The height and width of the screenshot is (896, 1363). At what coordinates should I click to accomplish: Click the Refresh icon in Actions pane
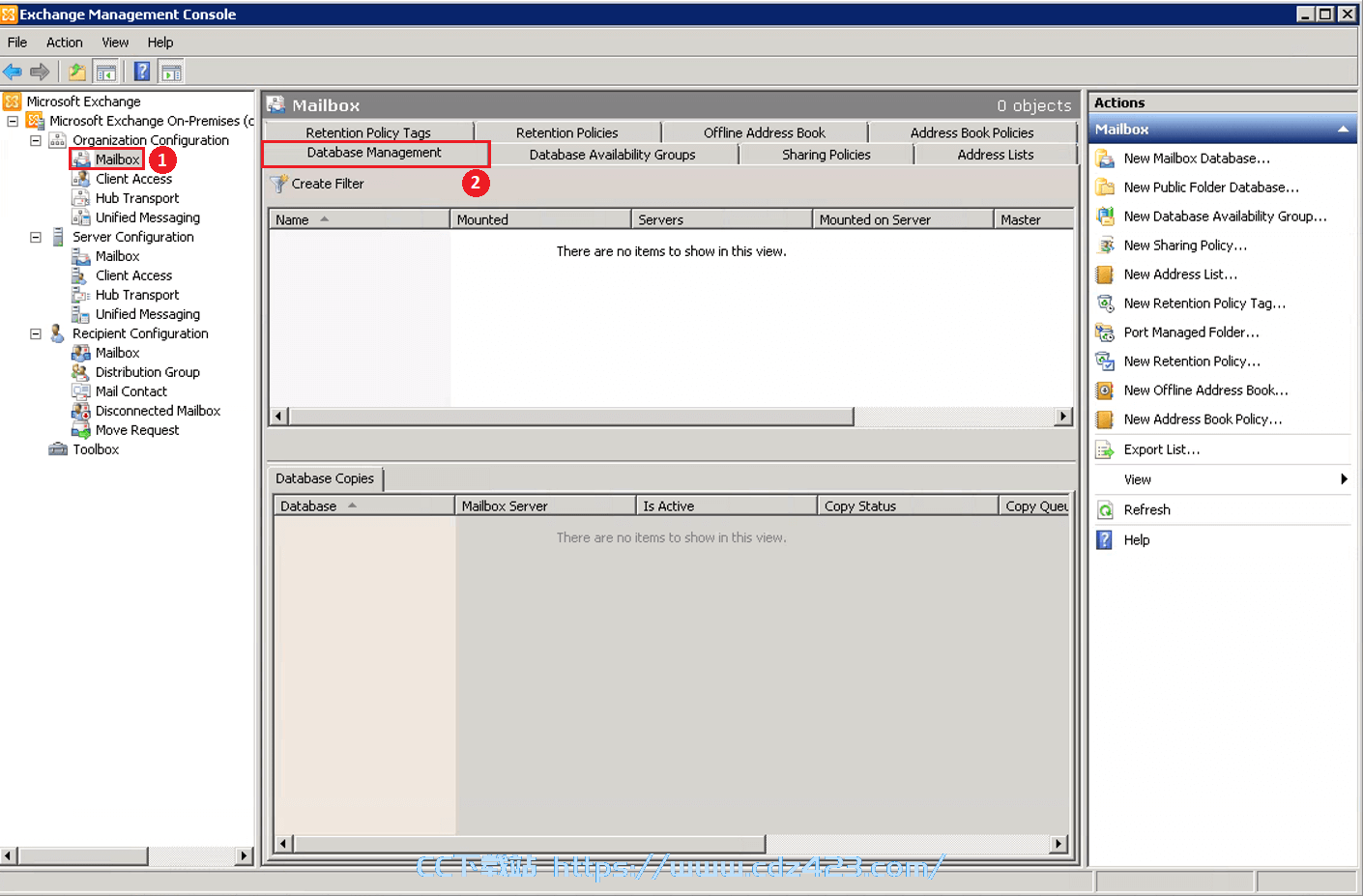pyautogui.click(x=1105, y=510)
